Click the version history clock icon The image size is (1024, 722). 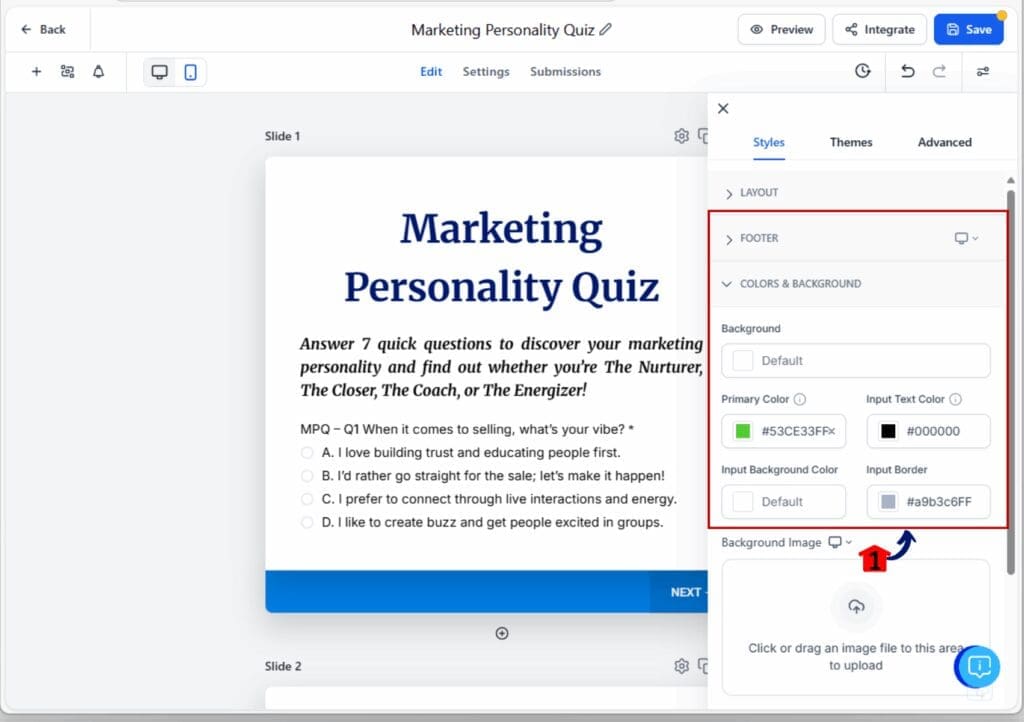click(x=862, y=72)
